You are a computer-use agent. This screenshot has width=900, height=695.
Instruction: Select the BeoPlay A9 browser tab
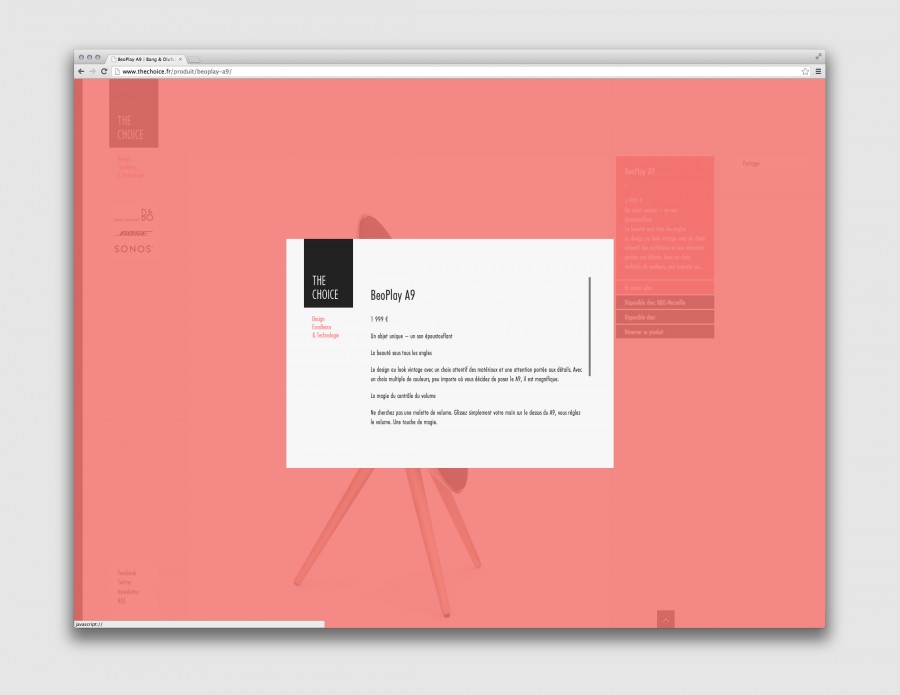(146, 59)
